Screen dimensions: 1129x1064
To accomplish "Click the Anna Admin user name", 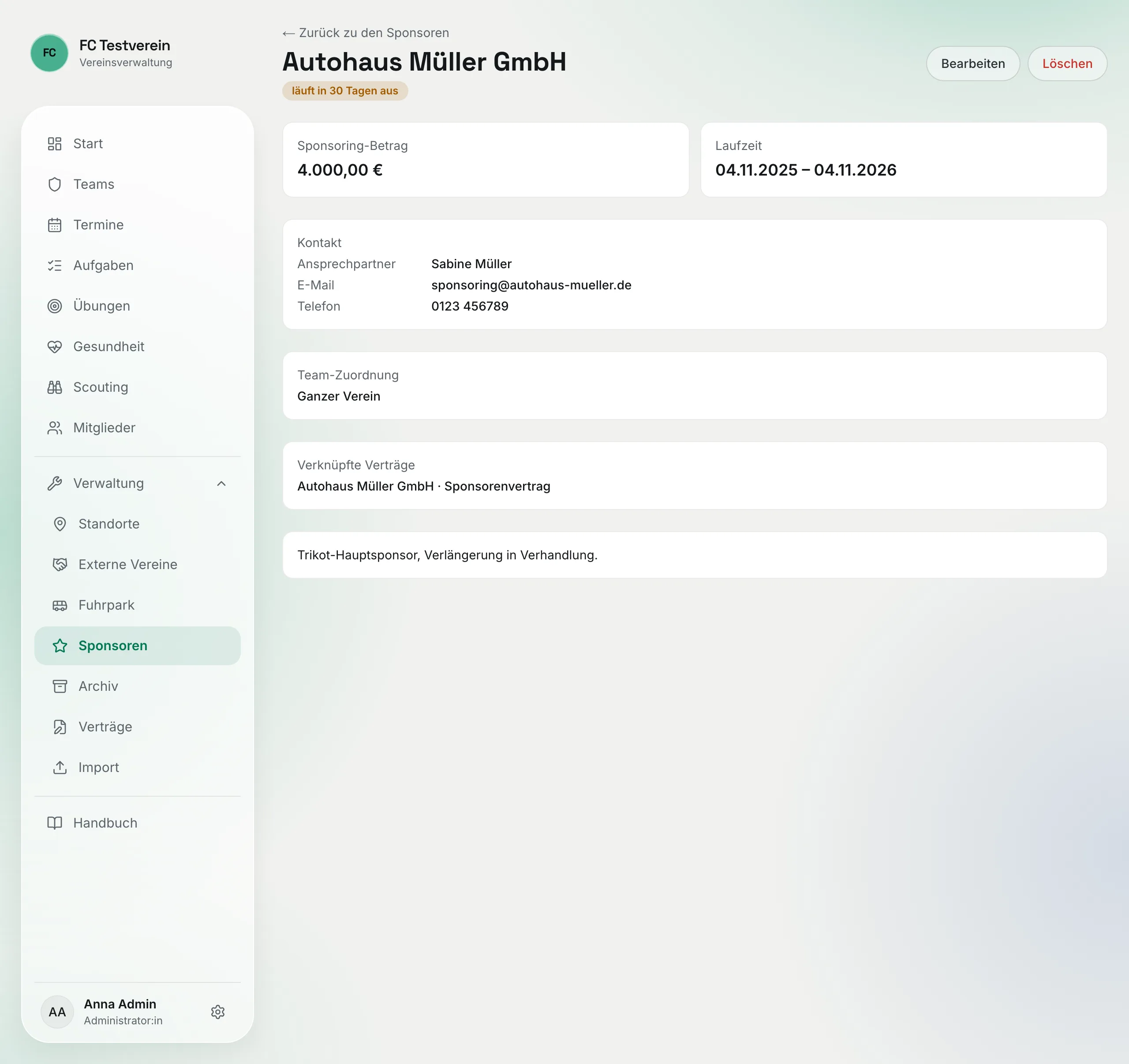I will 120,1004.
